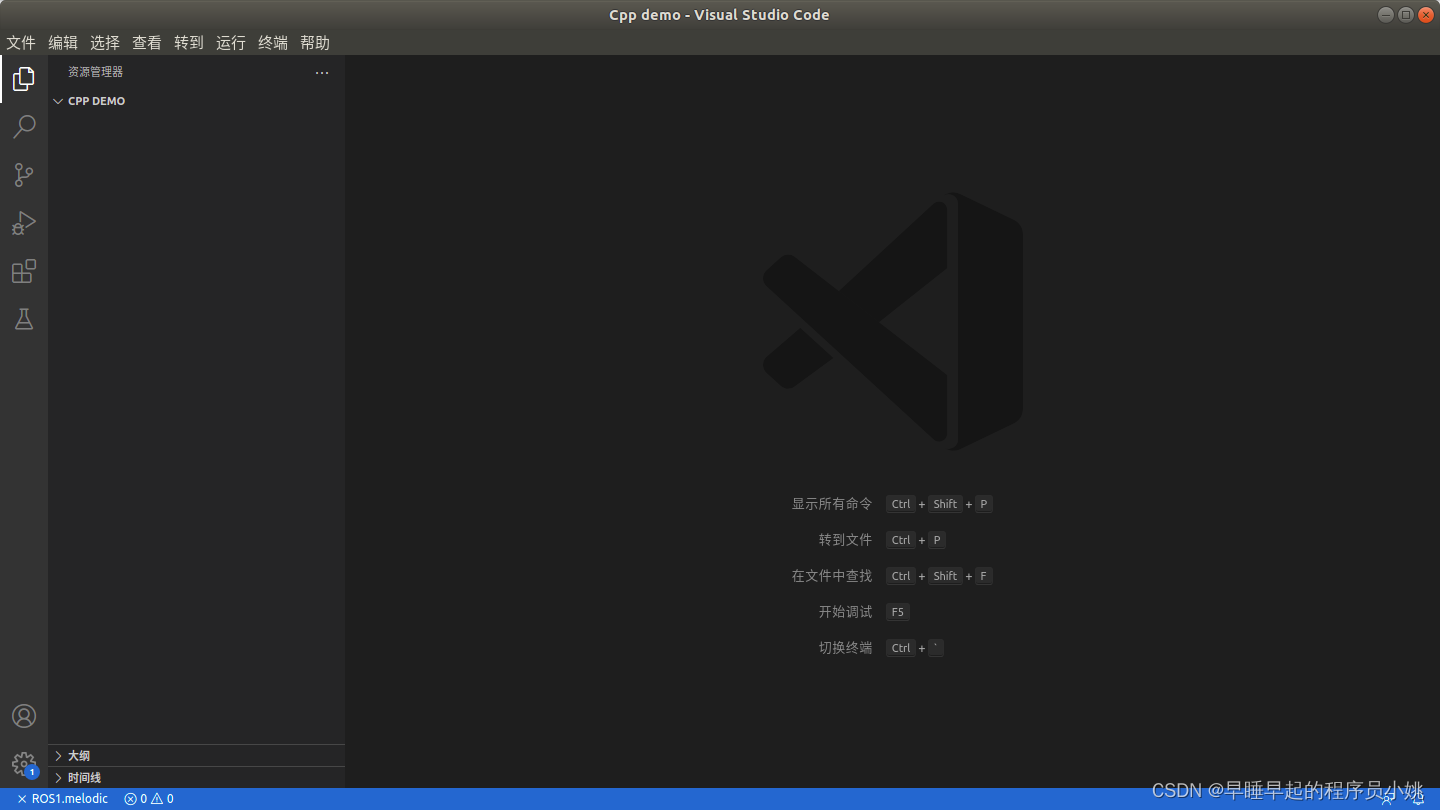
Task: Open the Search view magnifier icon
Action: [24, 127]
